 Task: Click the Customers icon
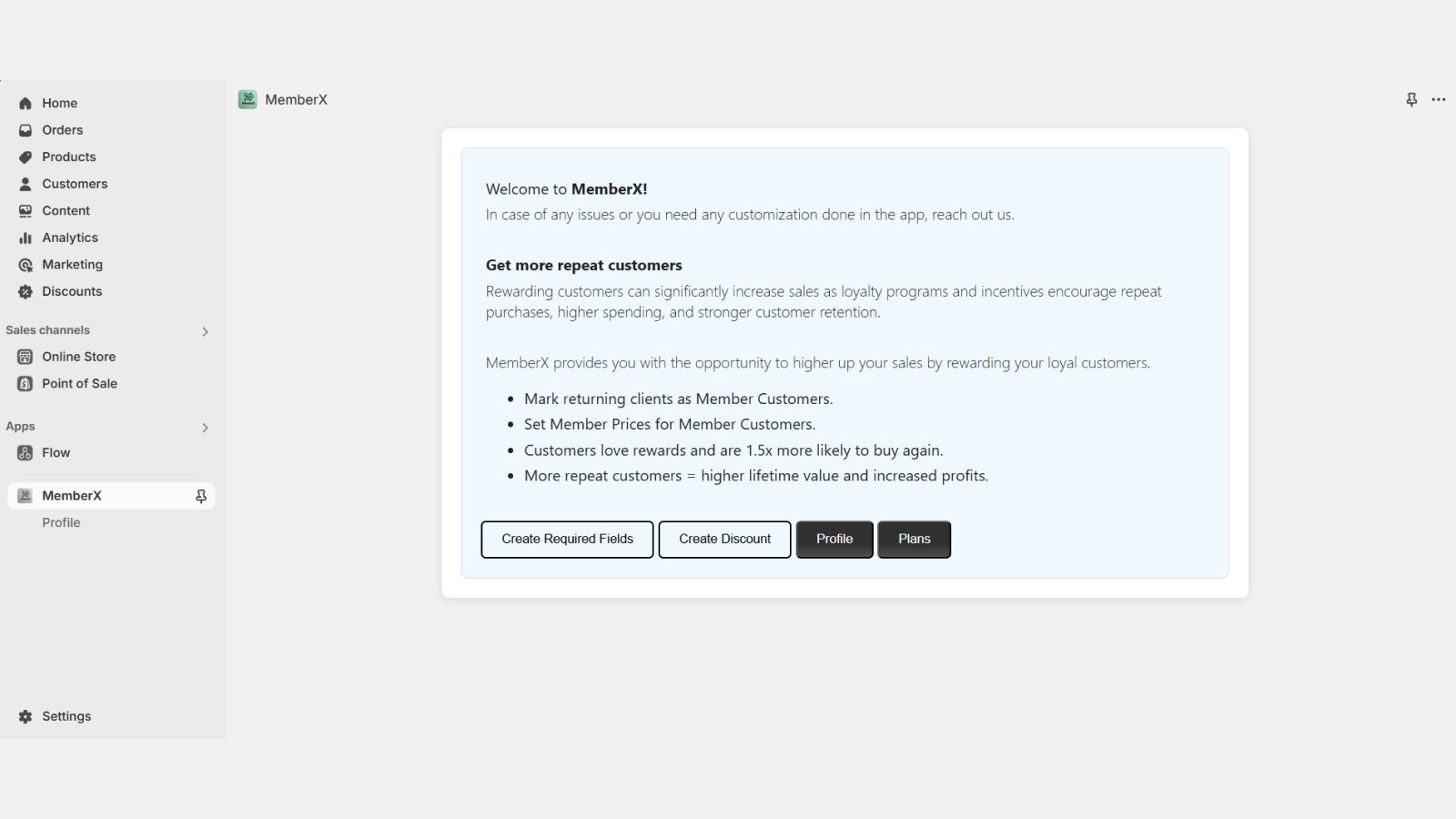24,184
